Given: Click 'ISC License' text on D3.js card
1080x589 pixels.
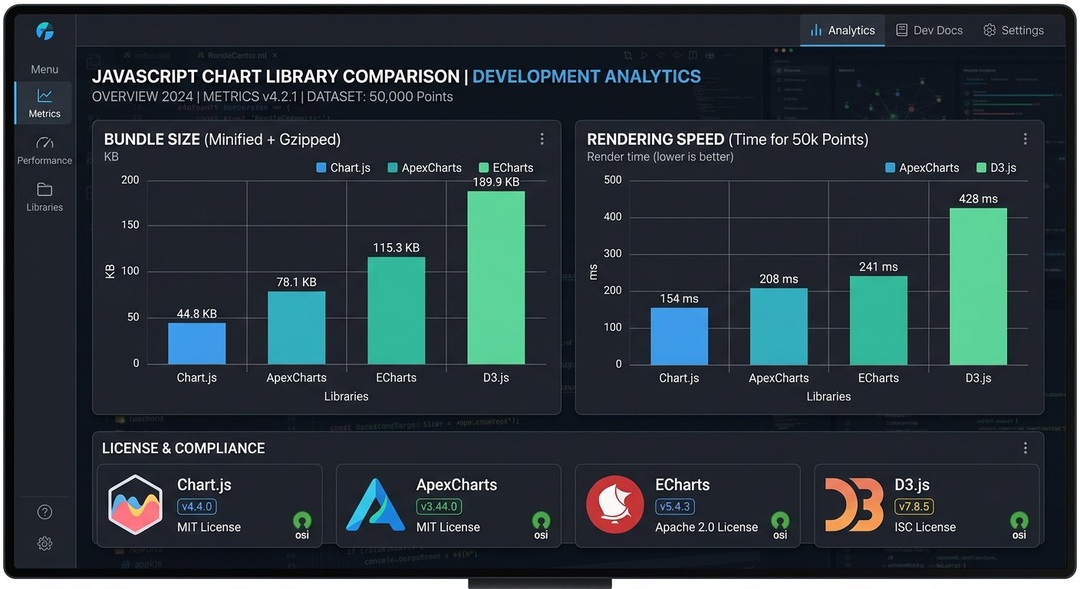Looking at the screenshot, I should coord(925,527).
